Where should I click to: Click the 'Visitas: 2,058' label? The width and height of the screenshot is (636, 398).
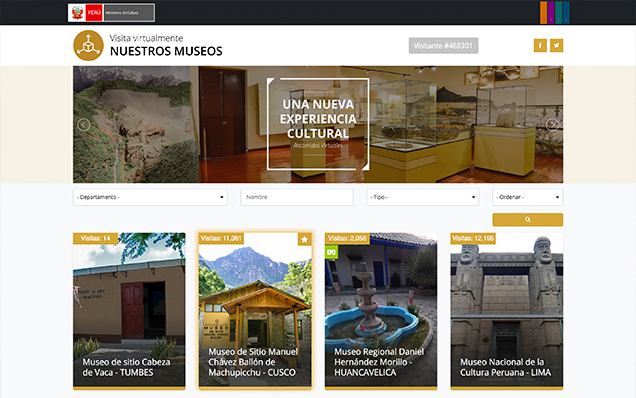[347, 238]
